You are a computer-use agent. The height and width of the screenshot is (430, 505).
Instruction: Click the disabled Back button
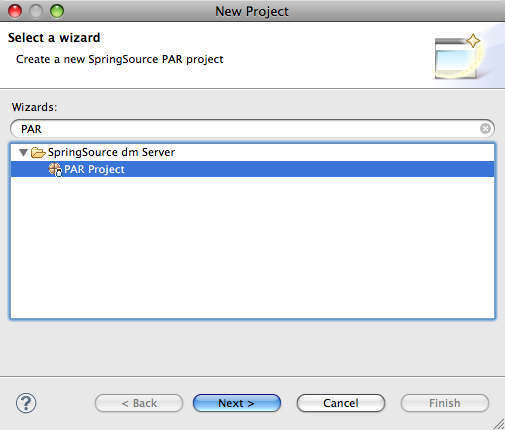pos(139,403)
